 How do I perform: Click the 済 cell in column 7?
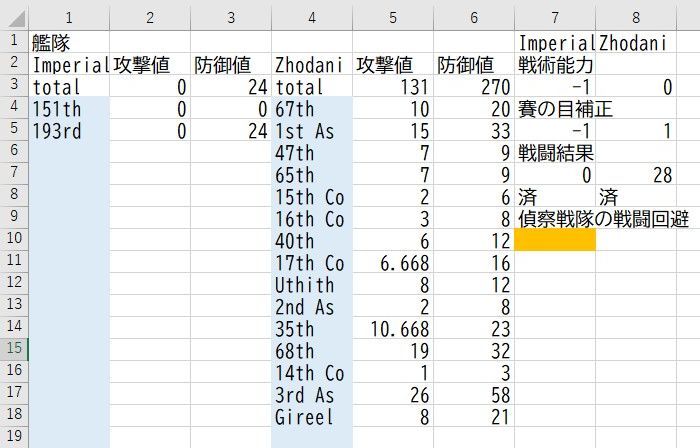[x=555, y=195]
